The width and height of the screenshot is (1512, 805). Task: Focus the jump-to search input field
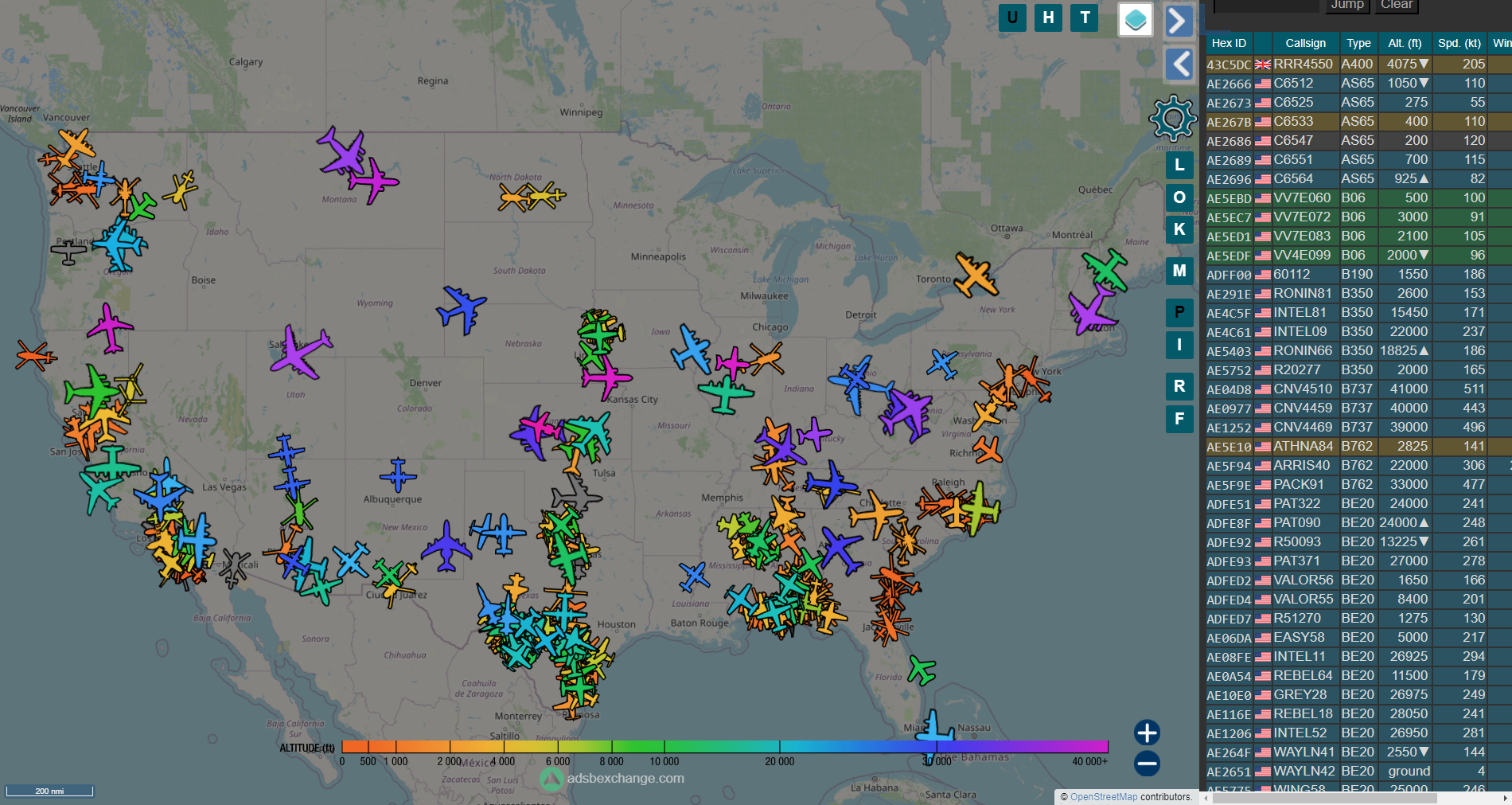[x=1265, y=5]
